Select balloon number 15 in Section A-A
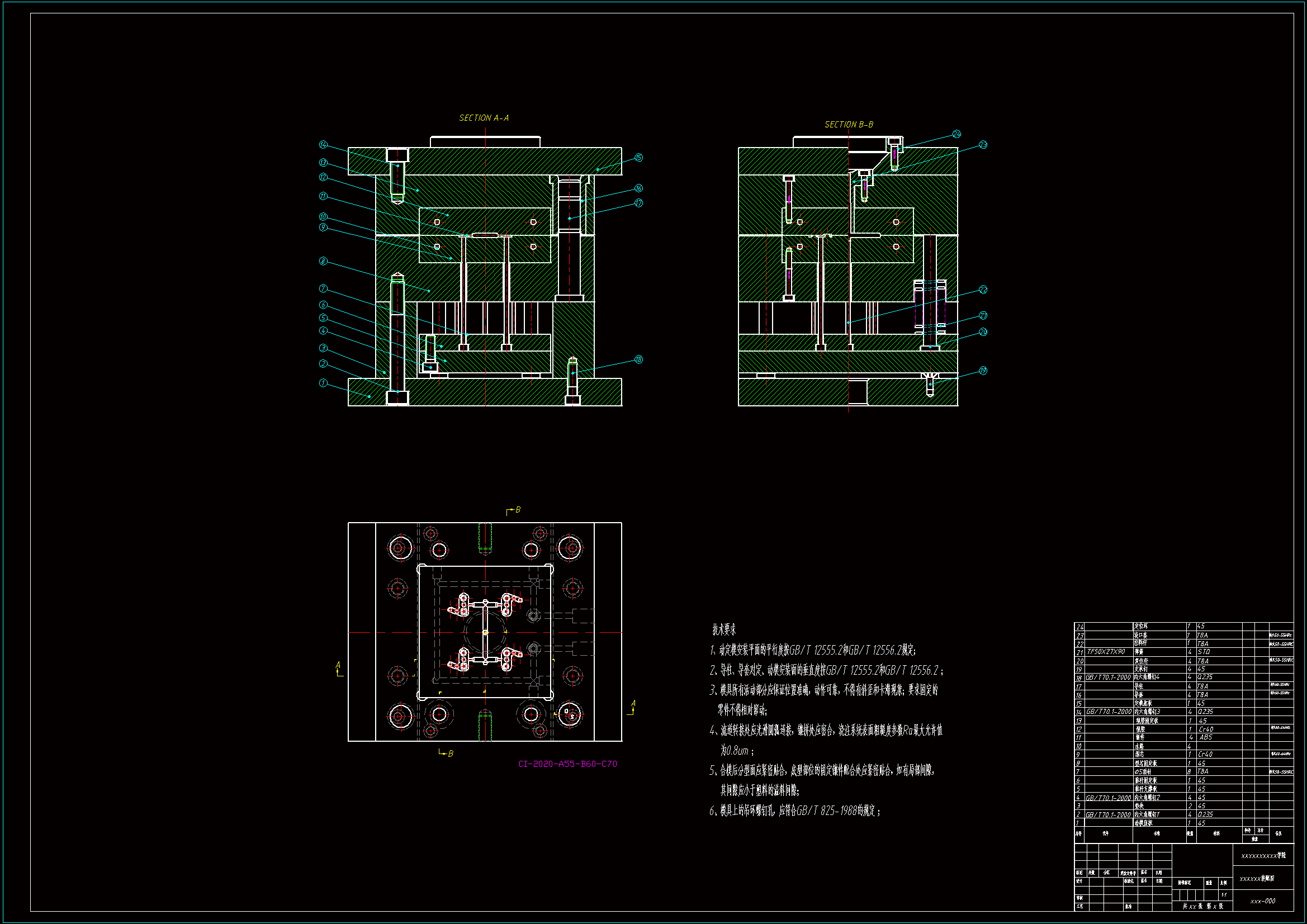The image size is (1307, 924). pyautogui.click(x=639, y=158)
